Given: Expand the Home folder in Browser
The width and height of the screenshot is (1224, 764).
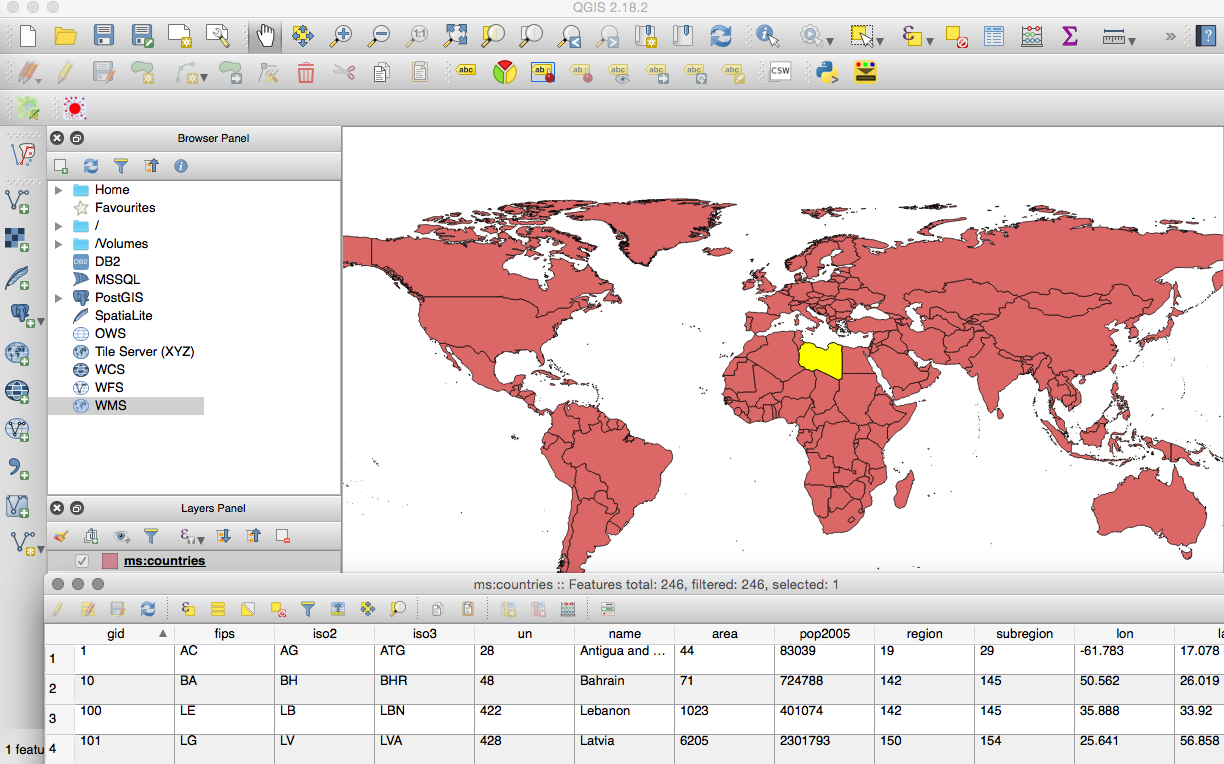Looking at the screenshot, I should click(59, 190).
